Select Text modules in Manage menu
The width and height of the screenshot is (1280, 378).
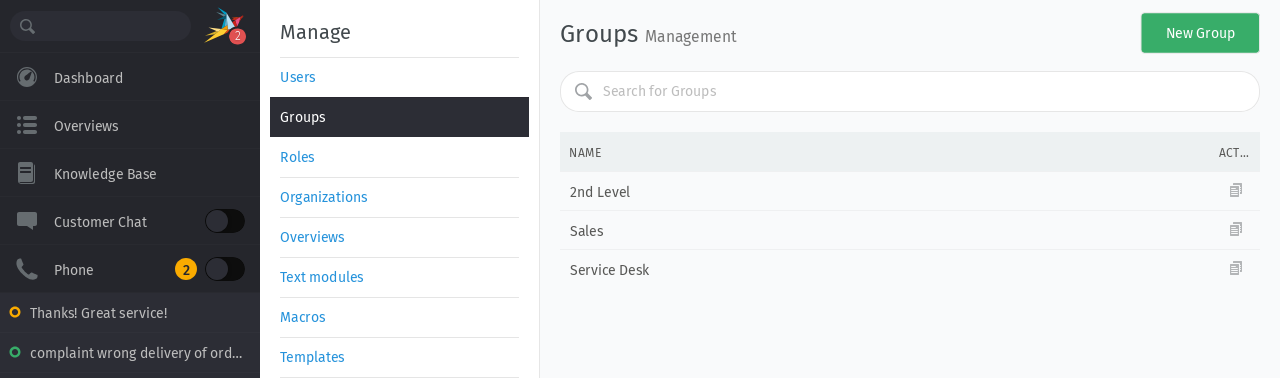coord(399,277)
